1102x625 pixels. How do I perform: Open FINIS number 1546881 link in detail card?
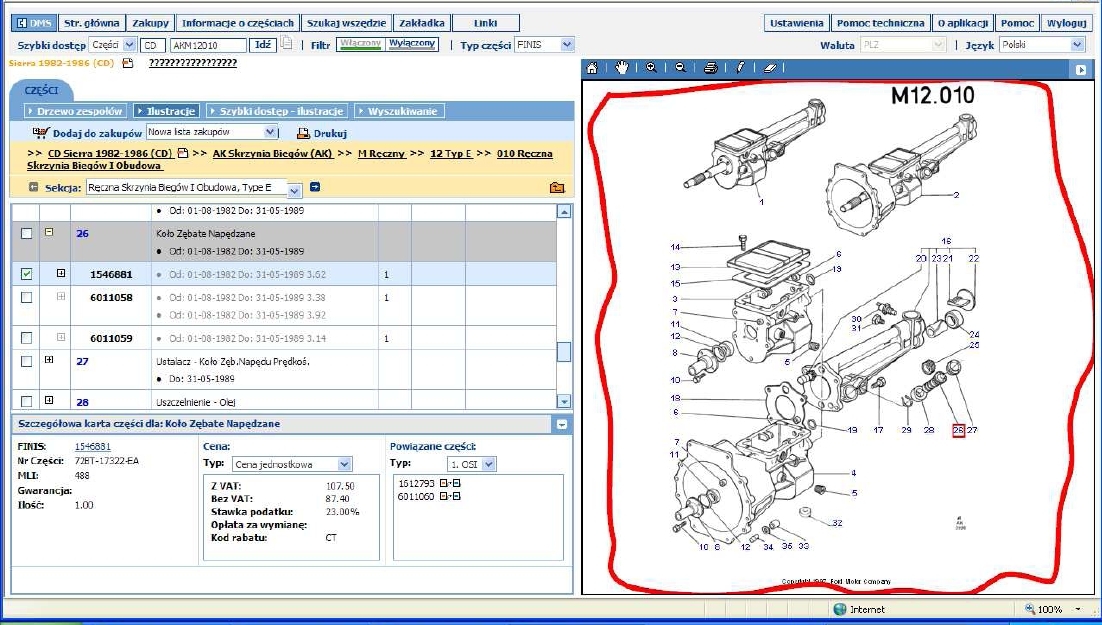pyautogui.click(x=93, y=446)
